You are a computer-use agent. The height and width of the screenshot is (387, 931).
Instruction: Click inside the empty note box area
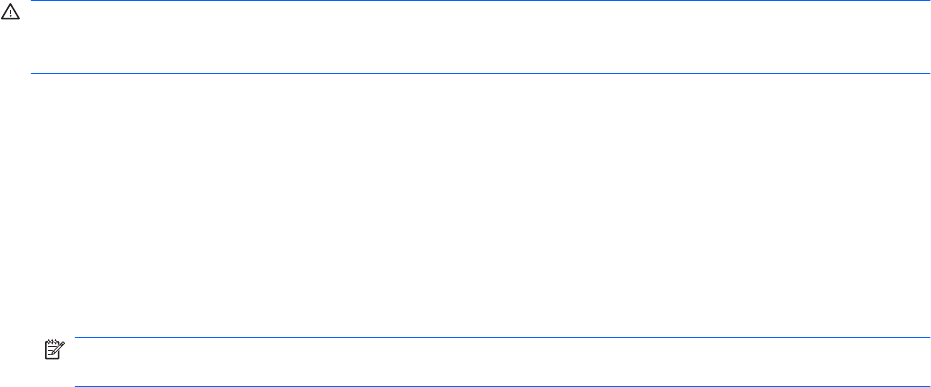tap(502, 362)
